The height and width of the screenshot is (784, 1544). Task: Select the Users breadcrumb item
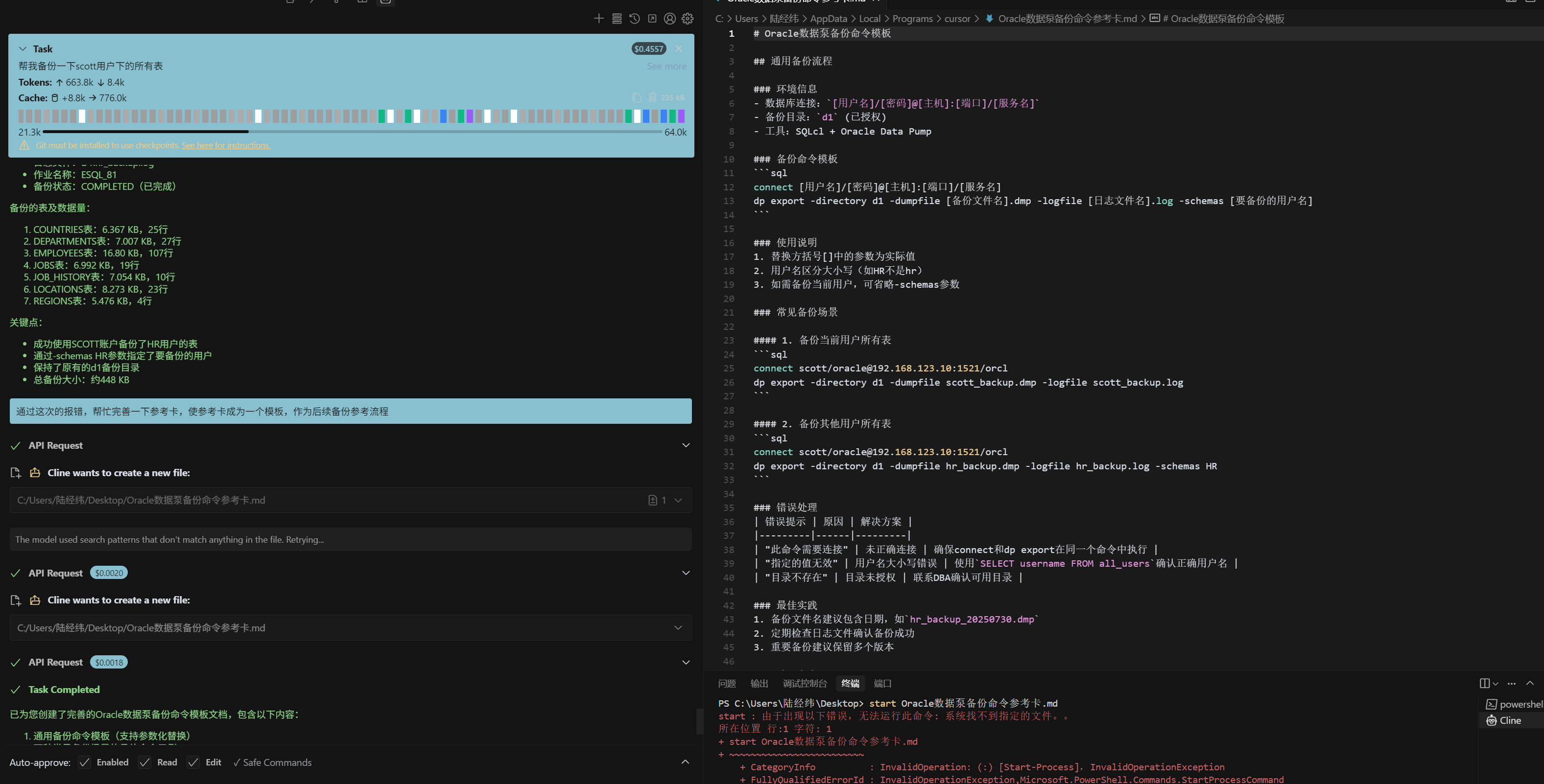(x=746, y=19)
